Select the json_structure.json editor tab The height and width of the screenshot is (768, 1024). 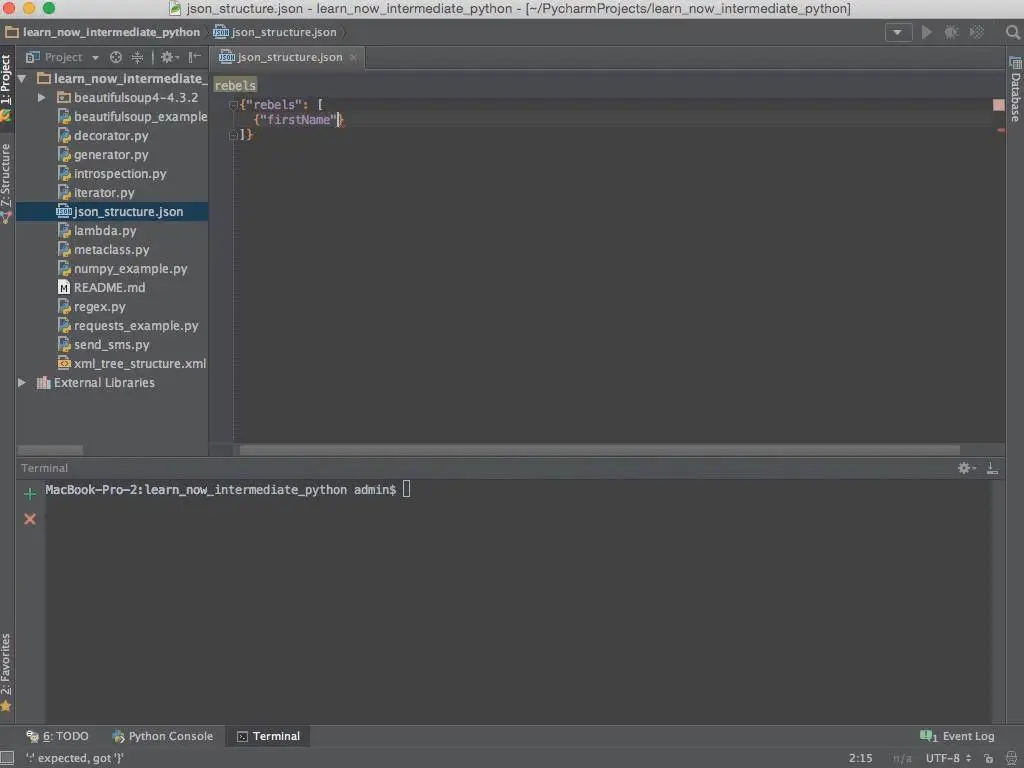click(x=288, y=57)
